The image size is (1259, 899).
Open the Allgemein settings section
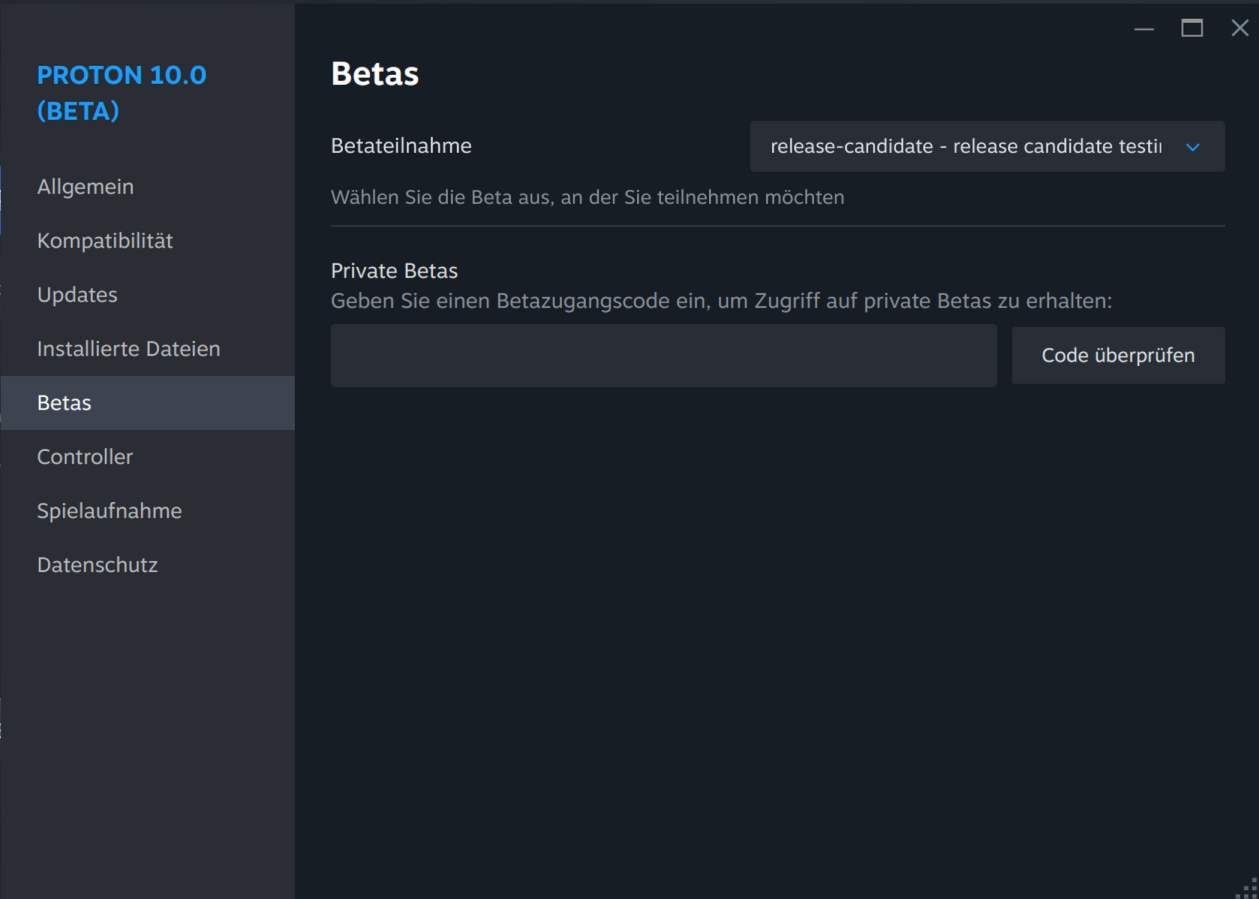[147, 187]
